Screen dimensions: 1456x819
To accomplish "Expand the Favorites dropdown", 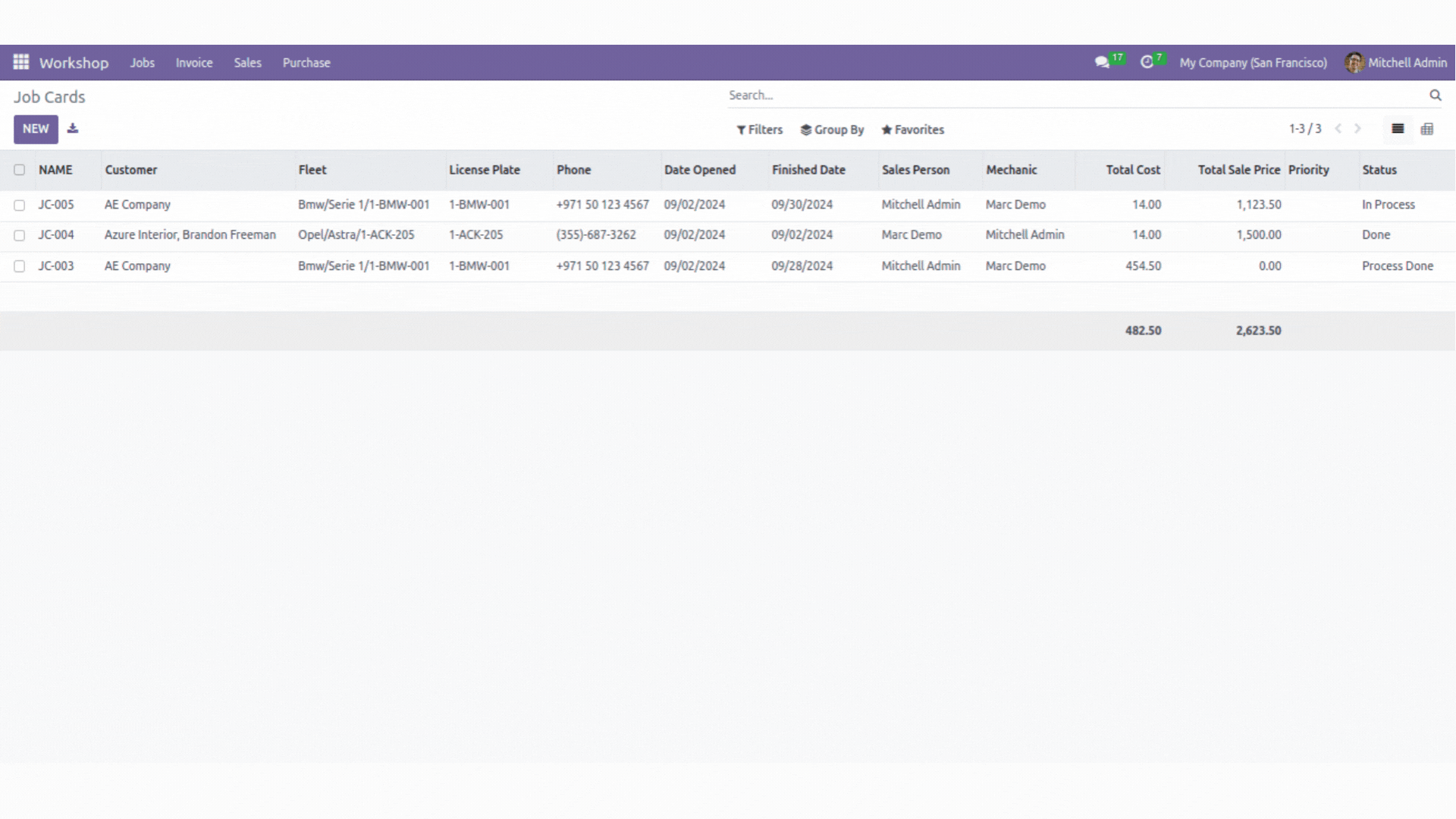I will pyautogui.click(x=912, y=130).
